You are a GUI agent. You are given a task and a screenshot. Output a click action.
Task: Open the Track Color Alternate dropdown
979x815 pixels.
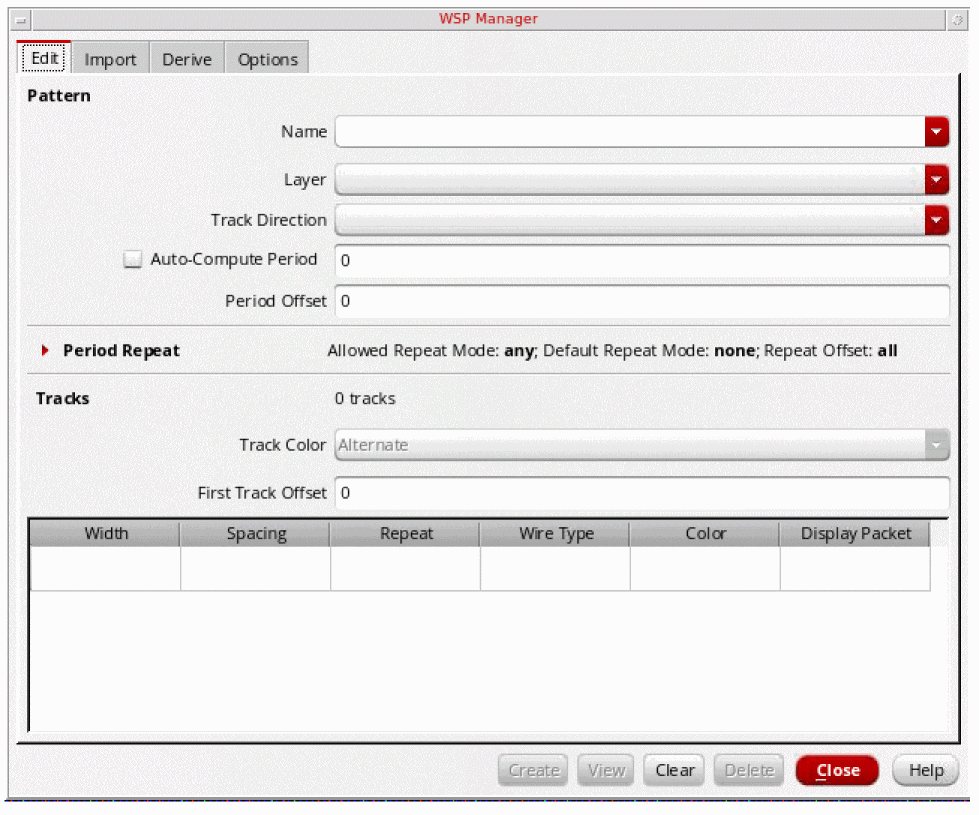click(x=642, y=445)
